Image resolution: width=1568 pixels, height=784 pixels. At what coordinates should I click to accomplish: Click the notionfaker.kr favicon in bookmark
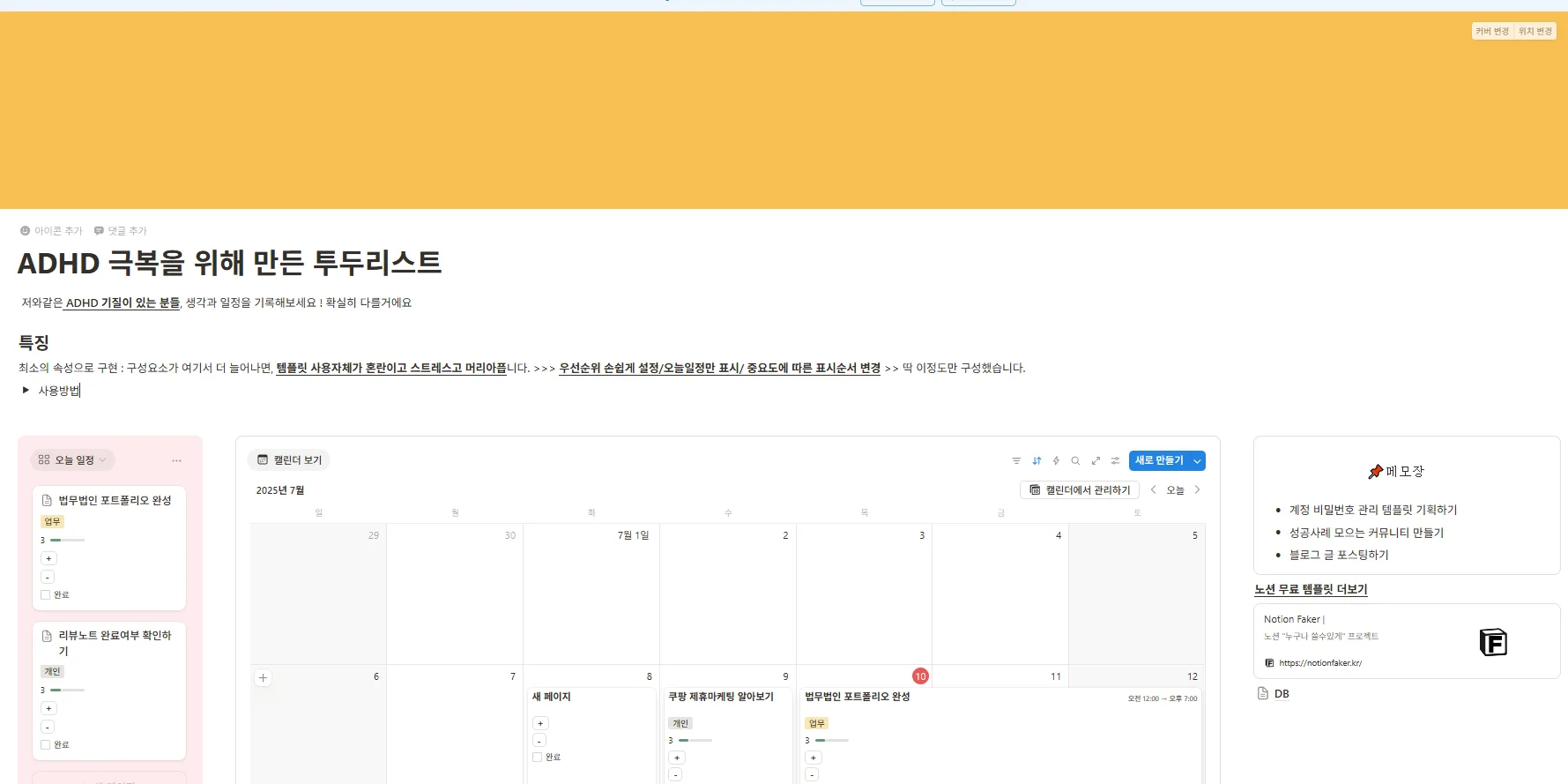tap(1269, 663)
